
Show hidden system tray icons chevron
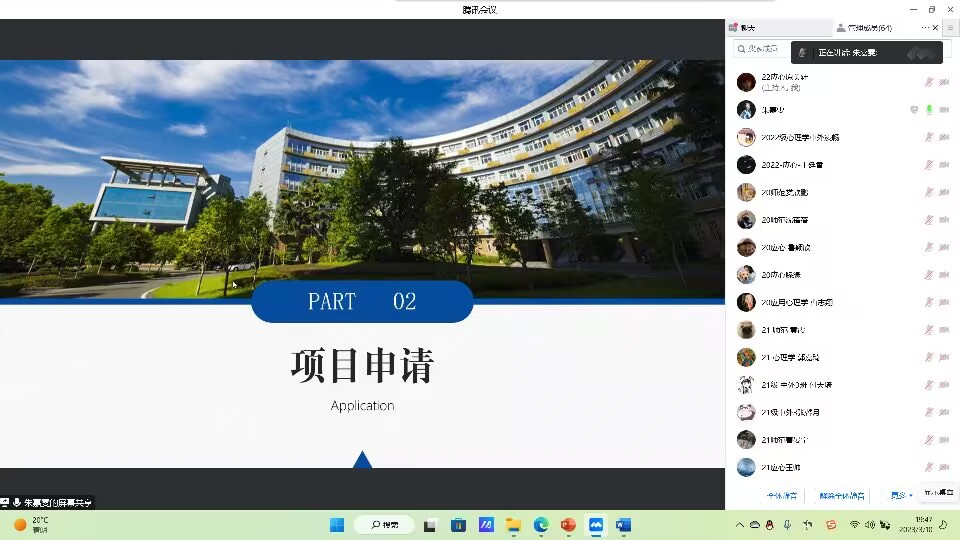(740, 525)
